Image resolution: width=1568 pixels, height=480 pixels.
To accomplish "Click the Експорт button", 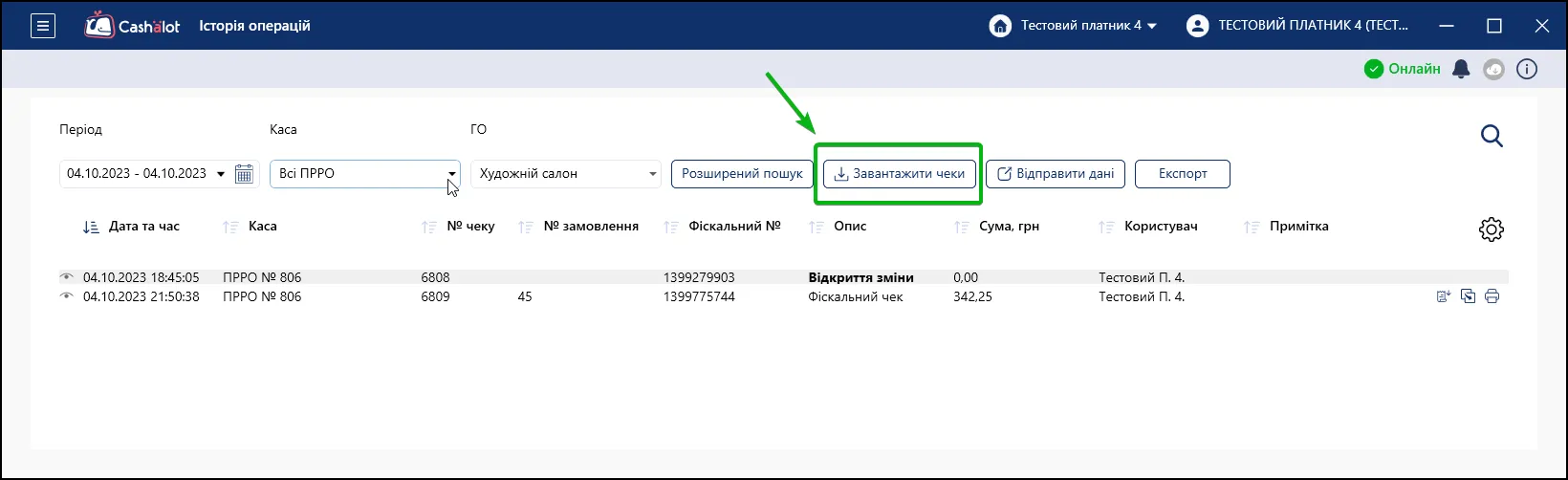I will 1183,174.
